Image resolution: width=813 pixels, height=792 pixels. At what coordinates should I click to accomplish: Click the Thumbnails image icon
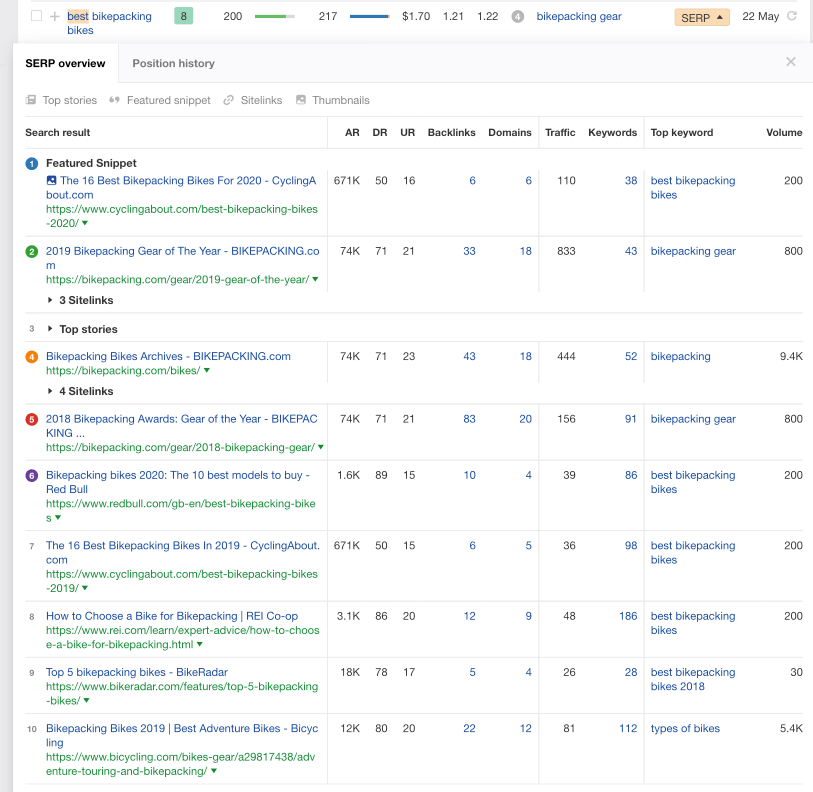tap(301, 100)
